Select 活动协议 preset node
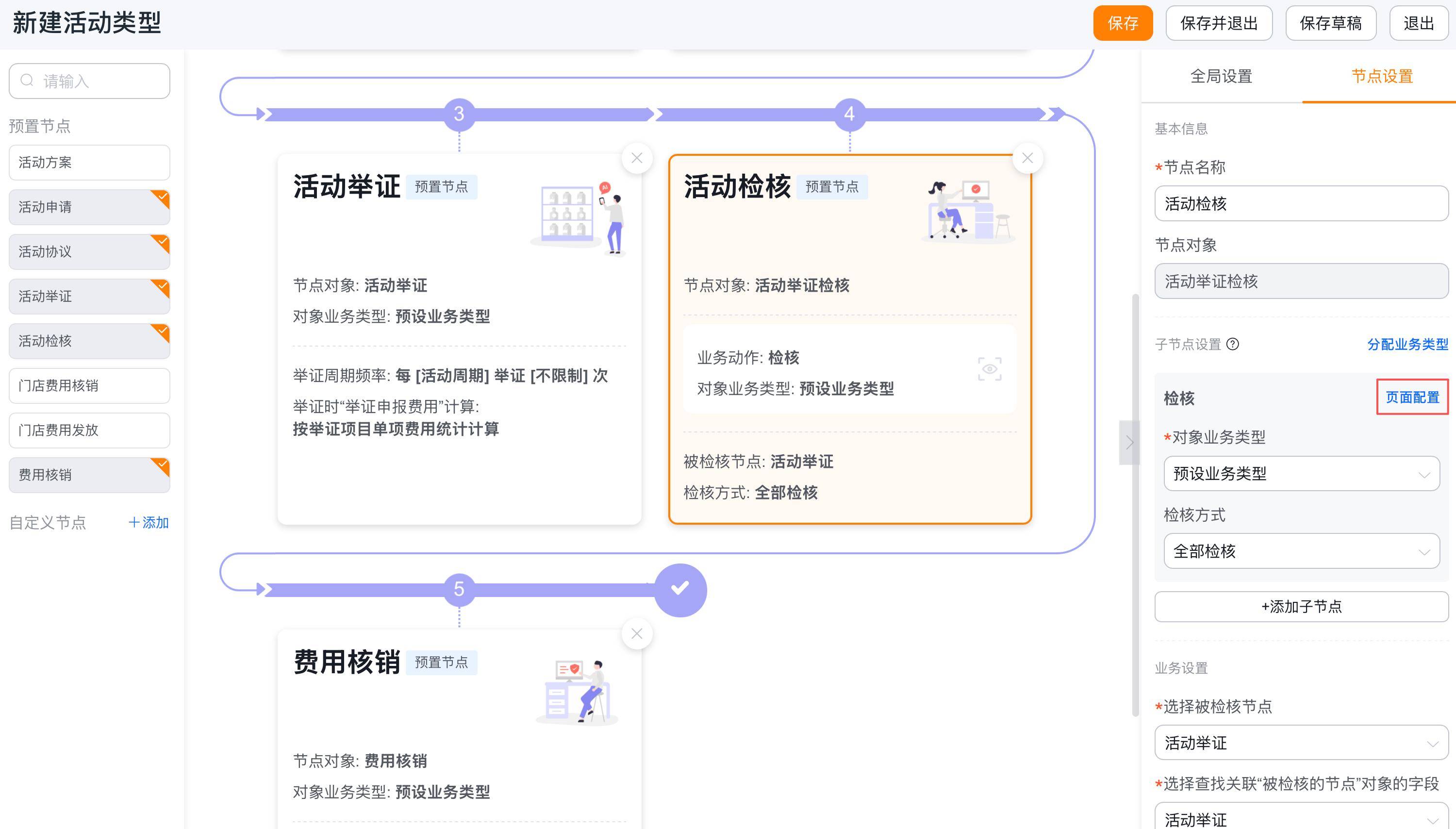This screenshot has height=829, width=1456. pos(89,251)
